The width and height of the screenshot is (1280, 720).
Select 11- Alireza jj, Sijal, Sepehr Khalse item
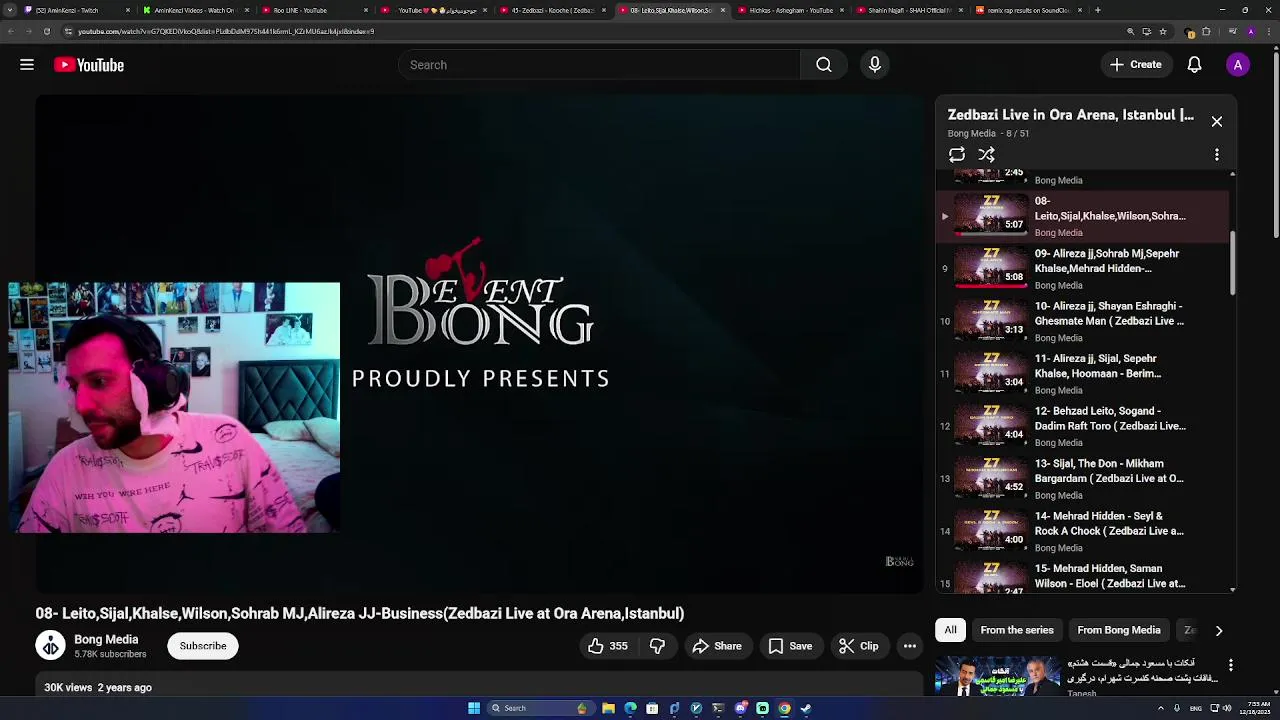1082,373
